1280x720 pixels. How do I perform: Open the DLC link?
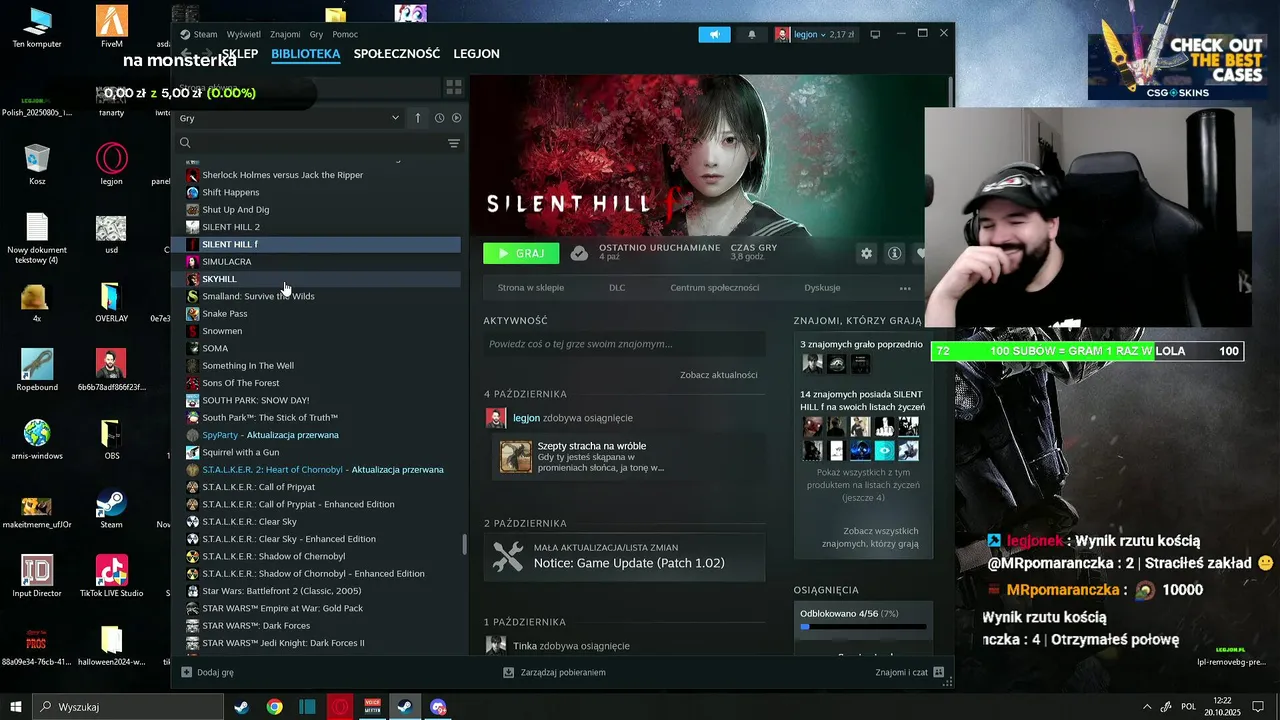tap(617, 288)
